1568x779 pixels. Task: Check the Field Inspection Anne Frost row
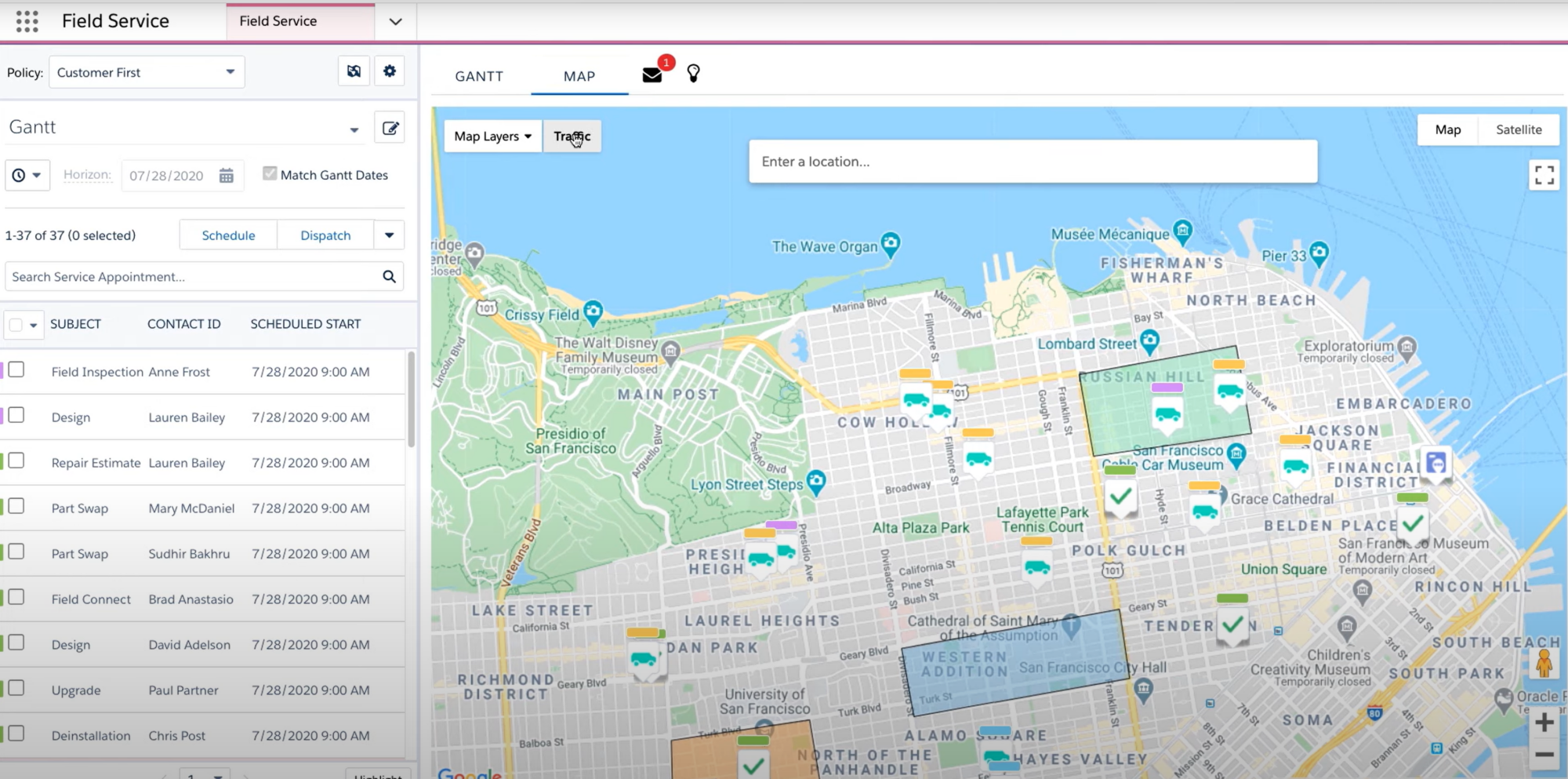pyautogui.click(x=16, y=369)
